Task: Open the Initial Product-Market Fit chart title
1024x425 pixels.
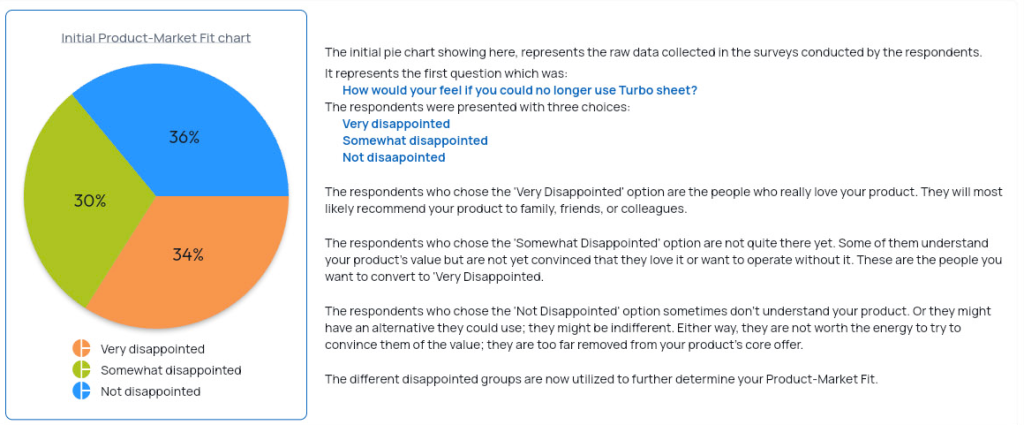Action: (x=156, y=38)
